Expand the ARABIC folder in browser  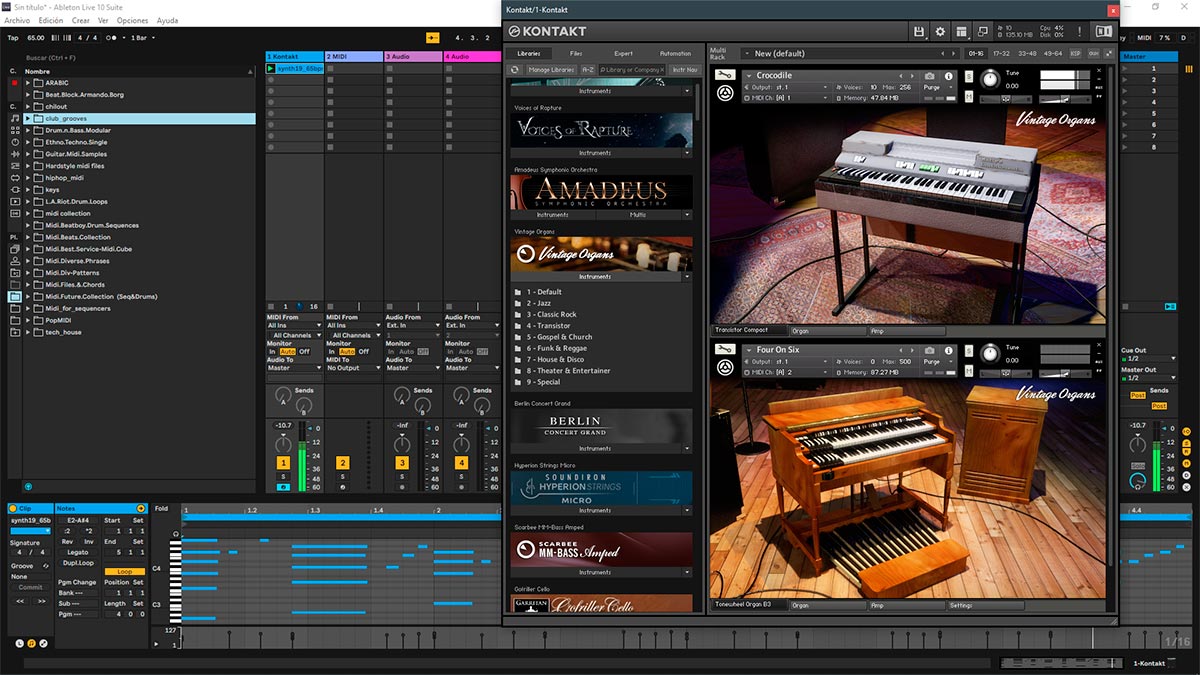click(28, 83)
